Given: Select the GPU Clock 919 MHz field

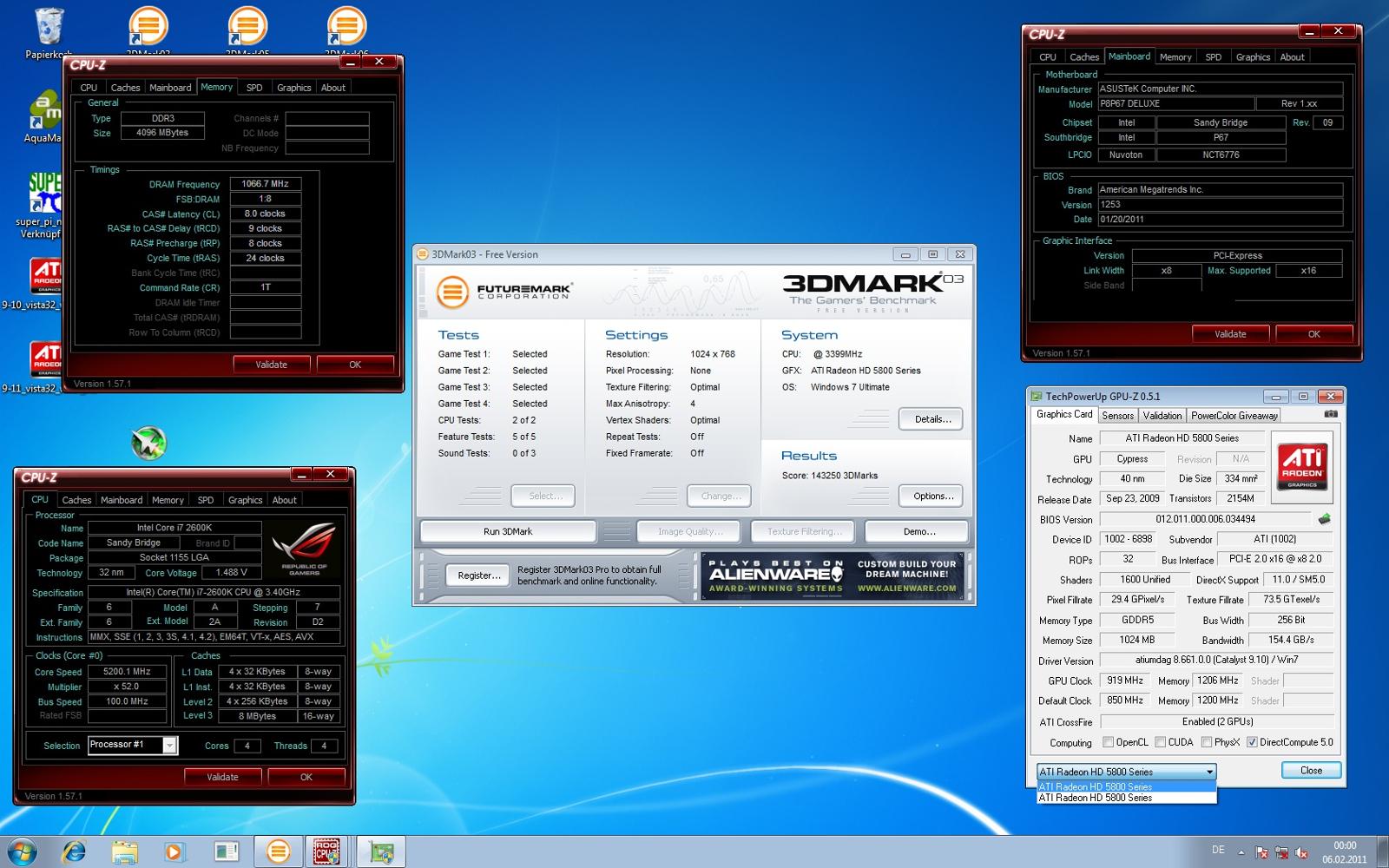Looking at the screenshot, I should 1124,681.
